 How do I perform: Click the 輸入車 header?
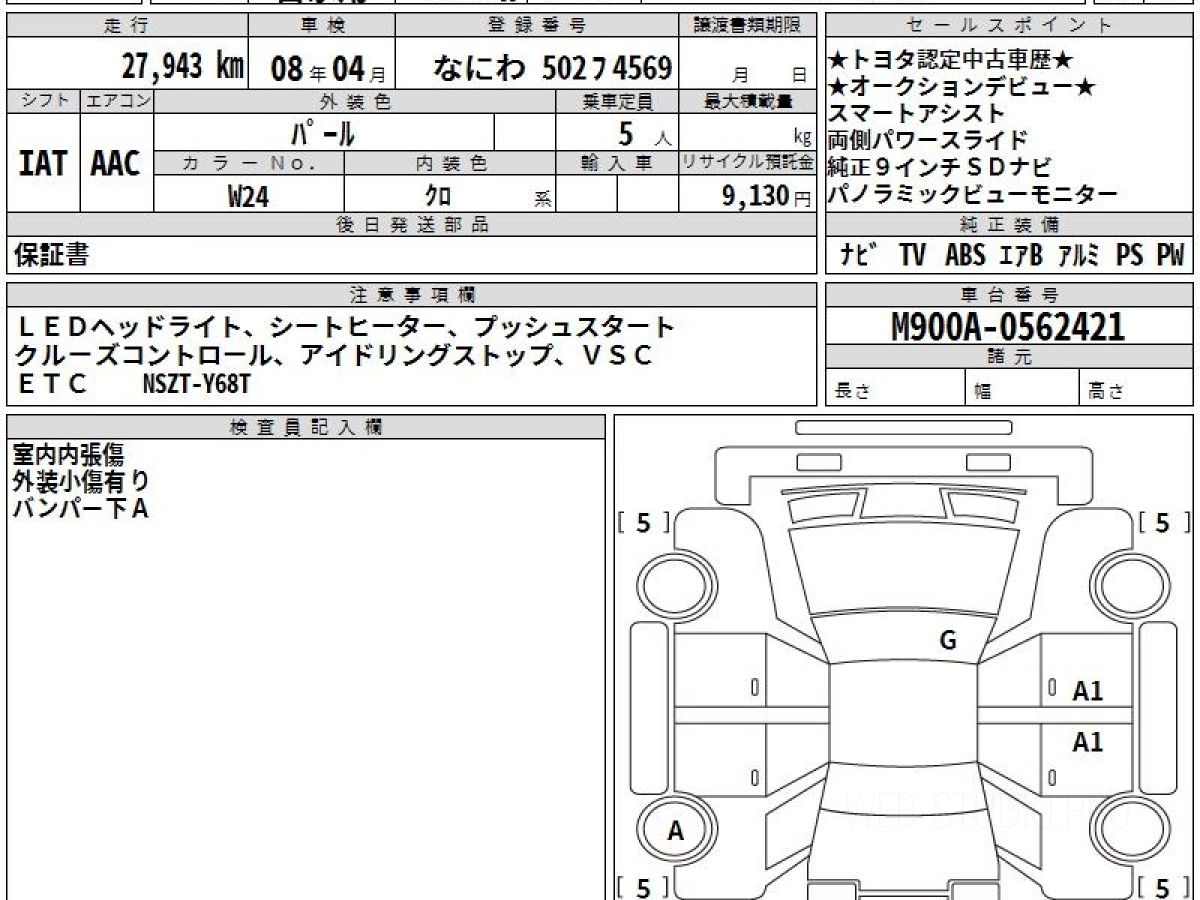(x=617, y=163)
